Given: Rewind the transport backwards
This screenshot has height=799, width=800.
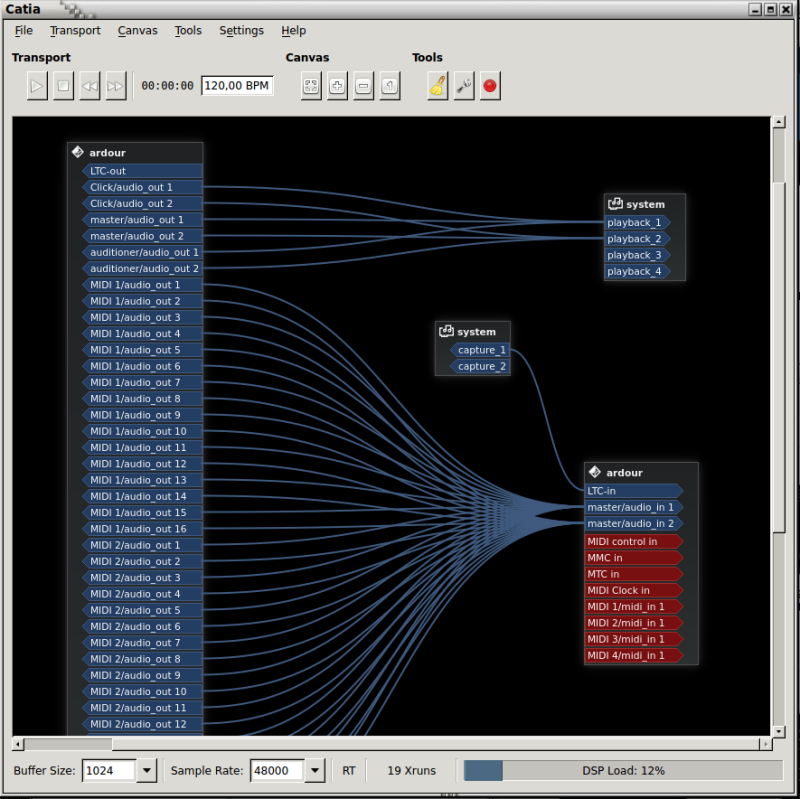Looking at the screenshot, I should pyautogui.click(x=90, y=86).
